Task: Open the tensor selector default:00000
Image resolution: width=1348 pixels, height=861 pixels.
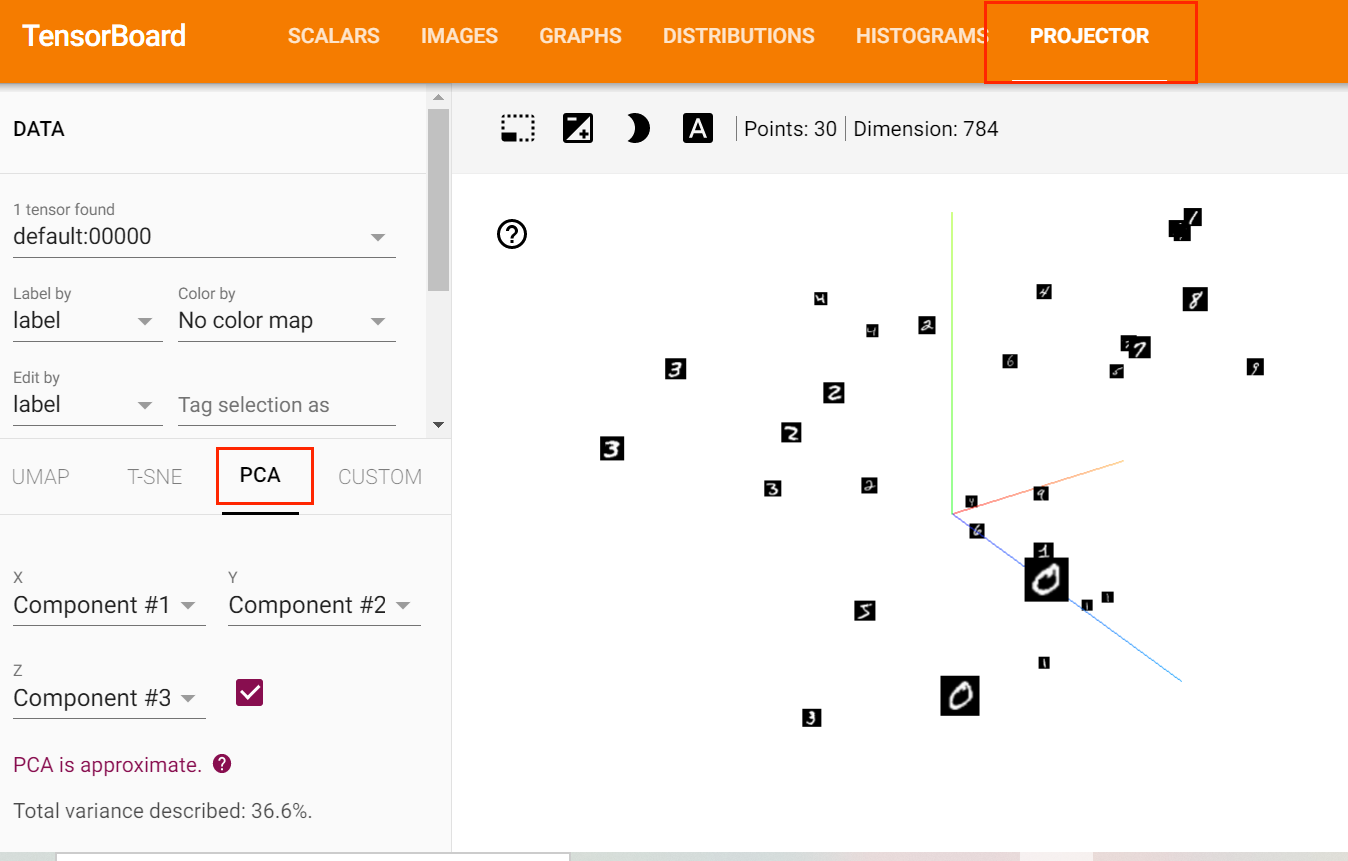Action: [x=204, y=237]
